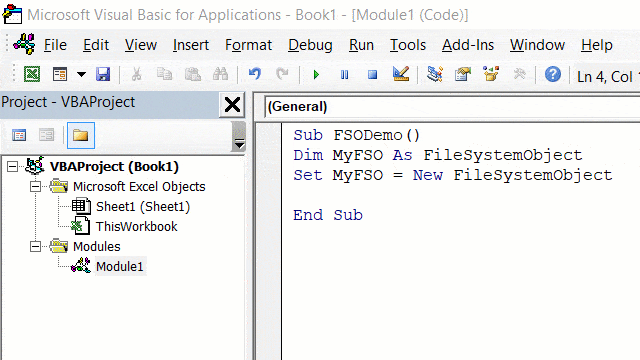Viewport: 640px width, 360px height.
Task: Open the Insert UserForm dropdown arrow
Action: (82, 74)
